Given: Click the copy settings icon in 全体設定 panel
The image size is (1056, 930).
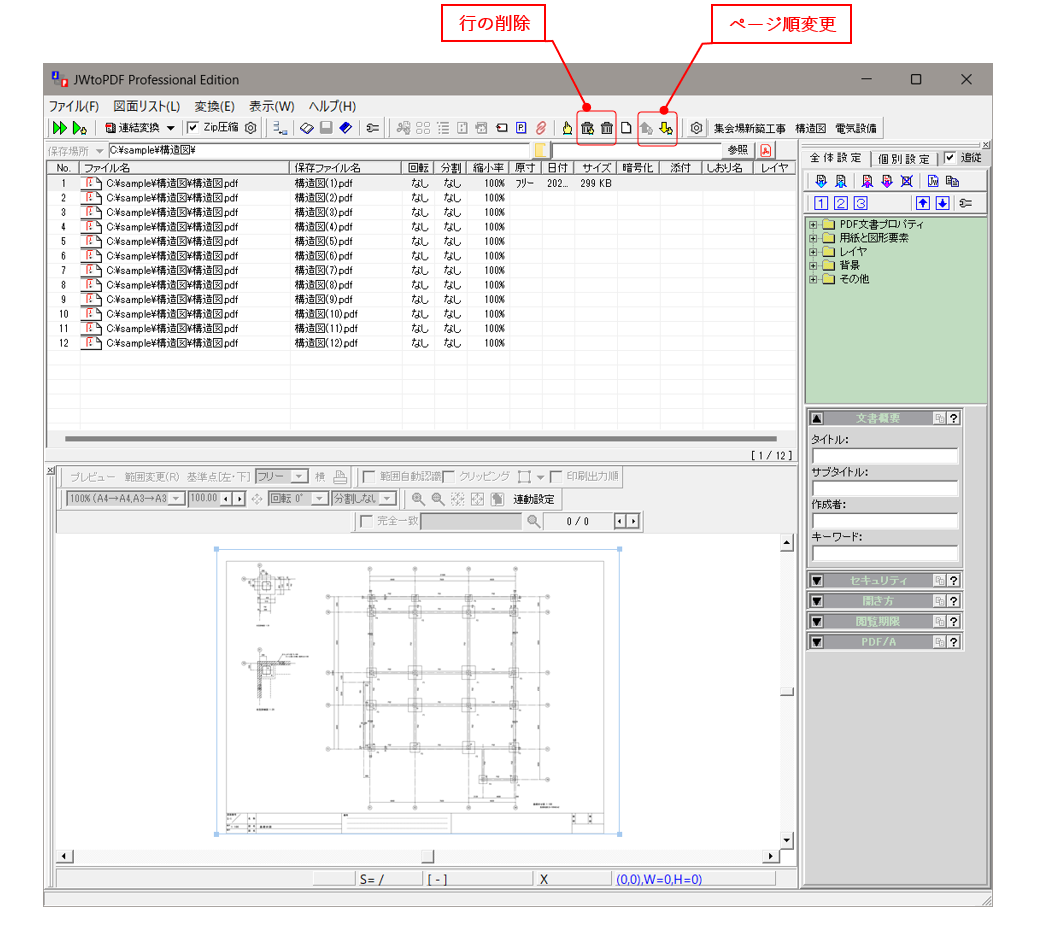Looking at the screenshot, I should click(954, 180).
